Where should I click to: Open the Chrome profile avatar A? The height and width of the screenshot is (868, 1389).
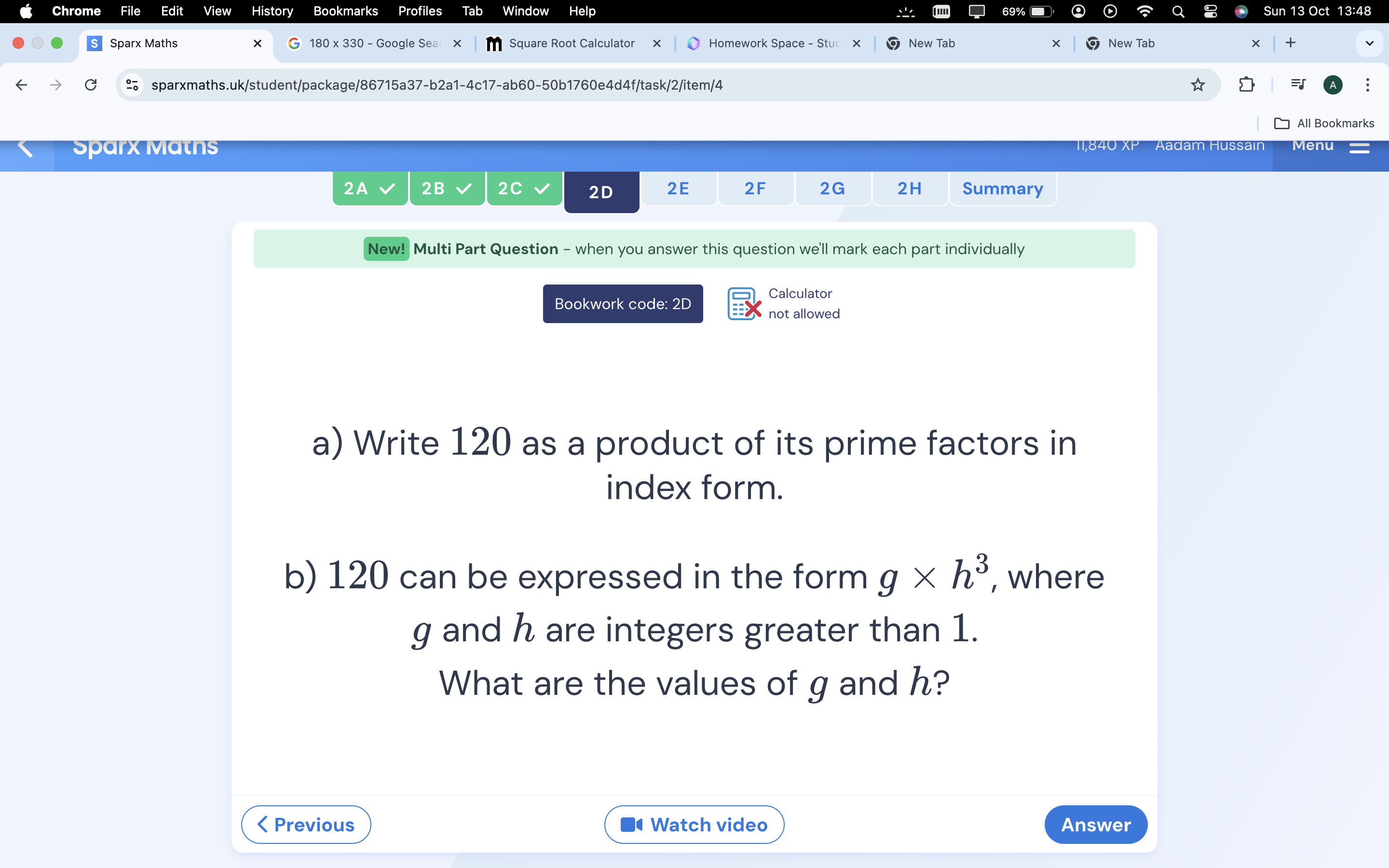[x=1333, y=85]
